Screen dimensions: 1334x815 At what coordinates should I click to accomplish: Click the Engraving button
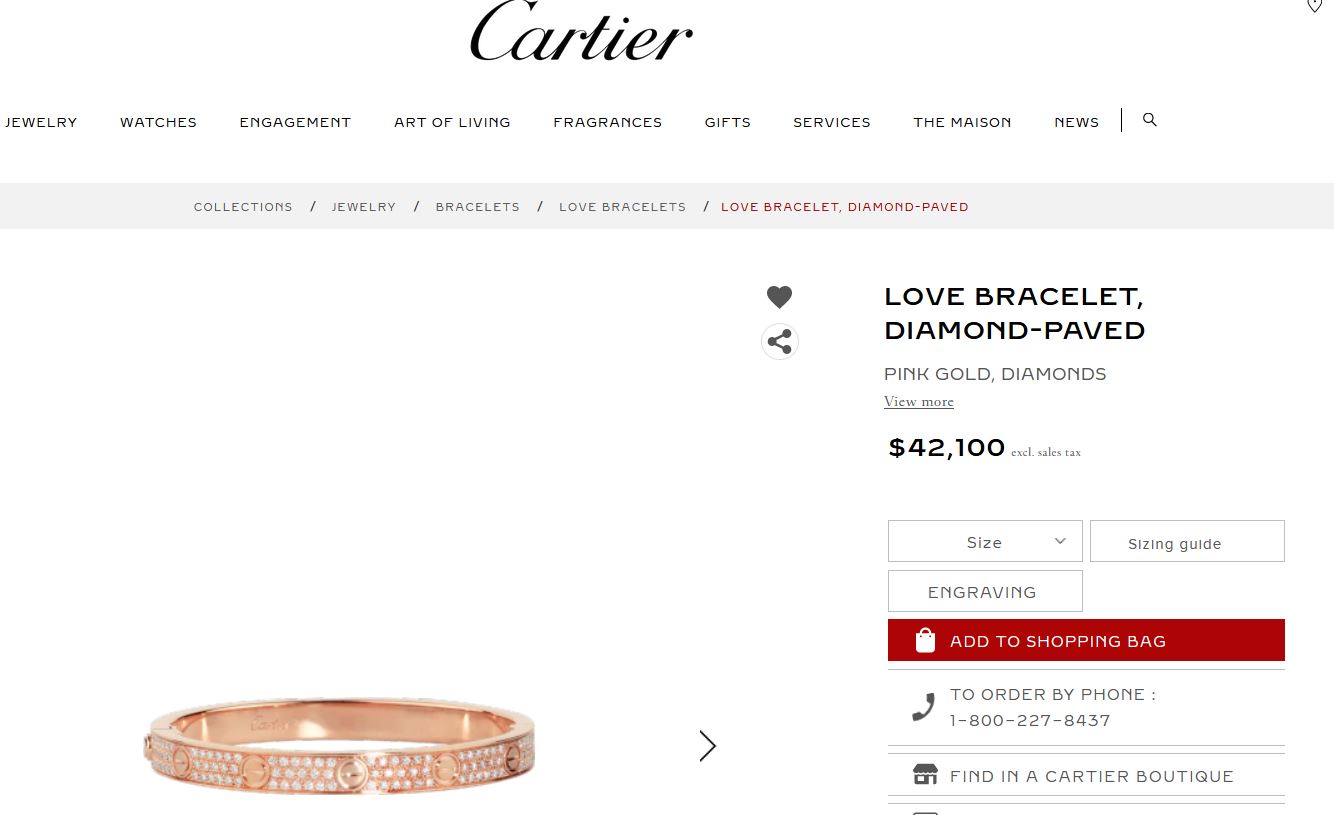point(985,591)
